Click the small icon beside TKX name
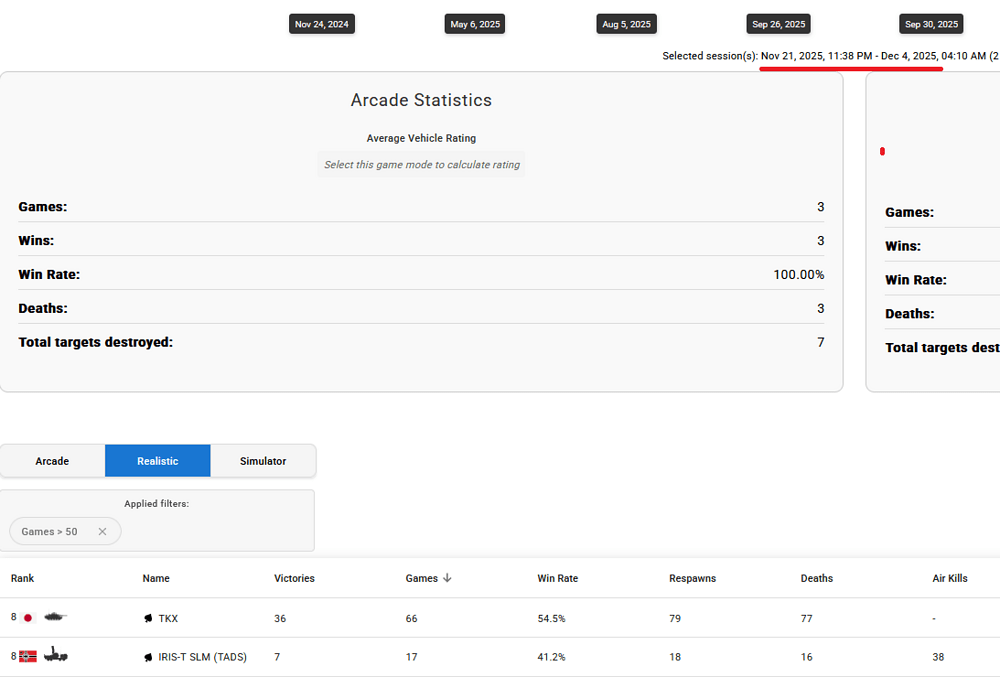The height and width of the screenshot is (677, 1000). point(149,619)
